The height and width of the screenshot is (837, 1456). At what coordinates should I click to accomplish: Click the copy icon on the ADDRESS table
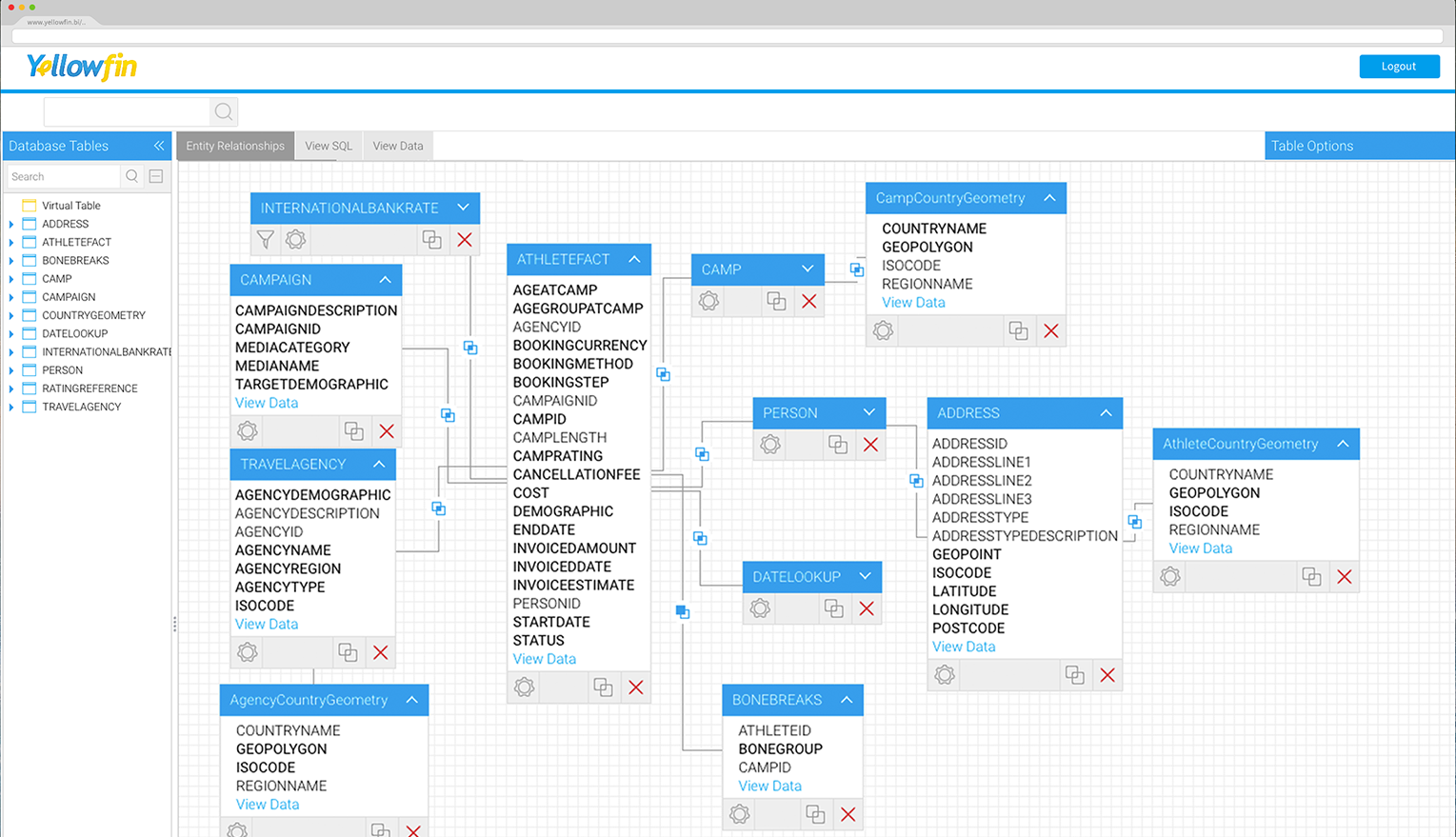1075,674
